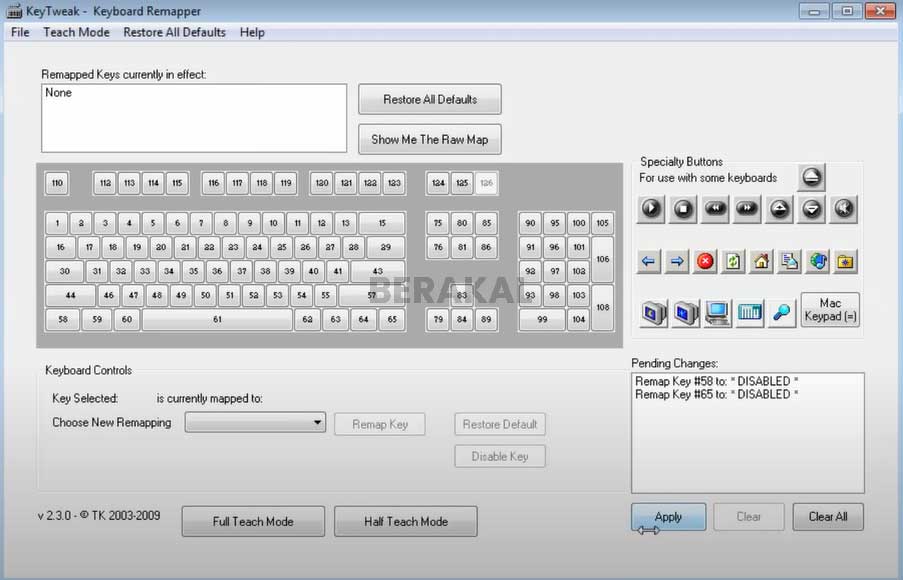
Task: Click None in the Remapped Keys list
Action: coord(59,93)
